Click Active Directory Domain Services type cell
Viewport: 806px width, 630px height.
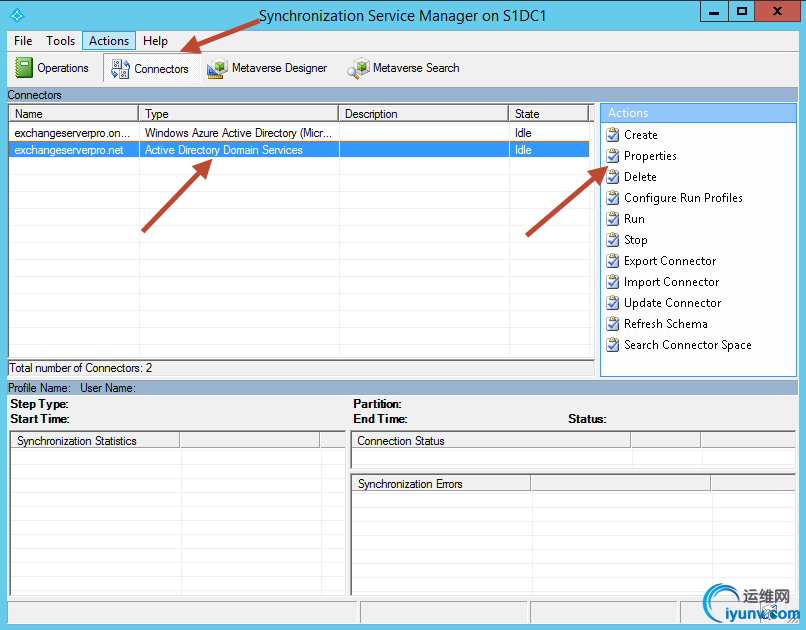point(239,150)
